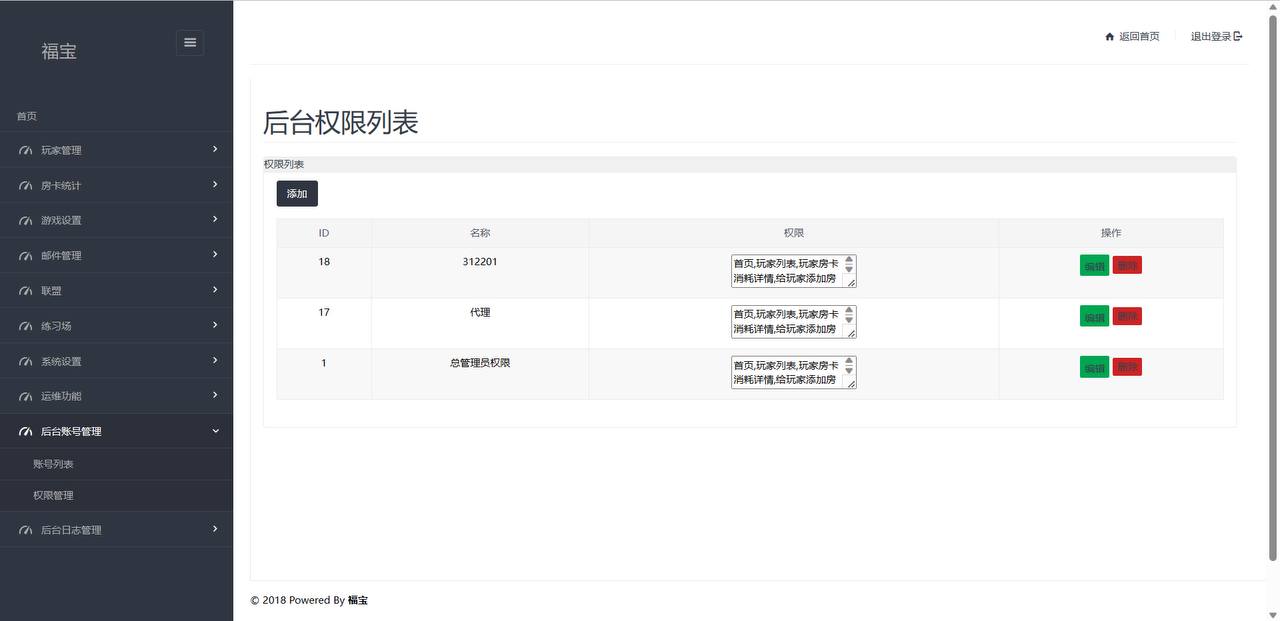Focus the permissions textarea for 总管理员权限
Viewport: 1280px width, 621px height.
tap(794, 372)
